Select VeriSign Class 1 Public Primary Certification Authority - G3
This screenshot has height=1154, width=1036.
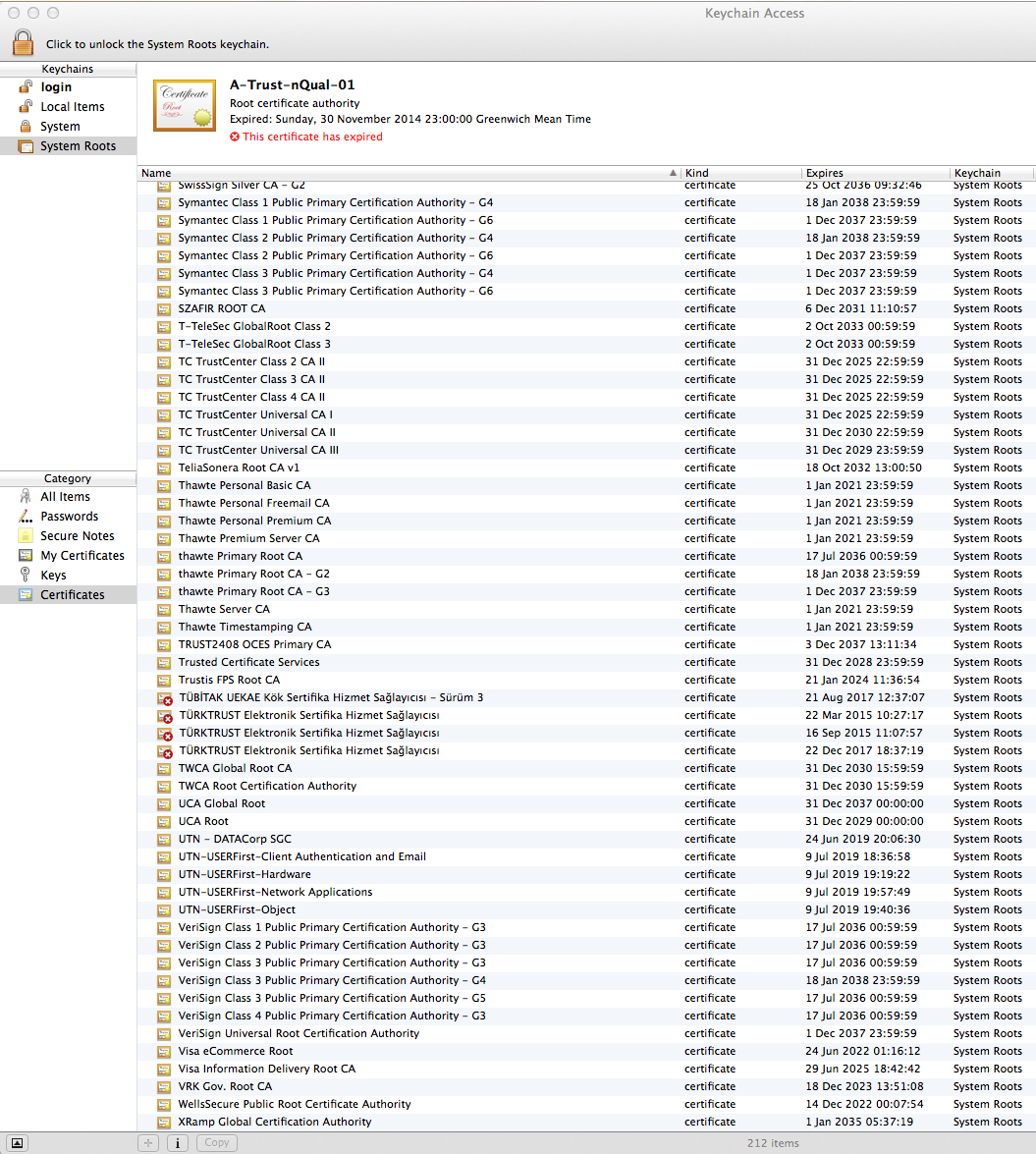(585, 927)
